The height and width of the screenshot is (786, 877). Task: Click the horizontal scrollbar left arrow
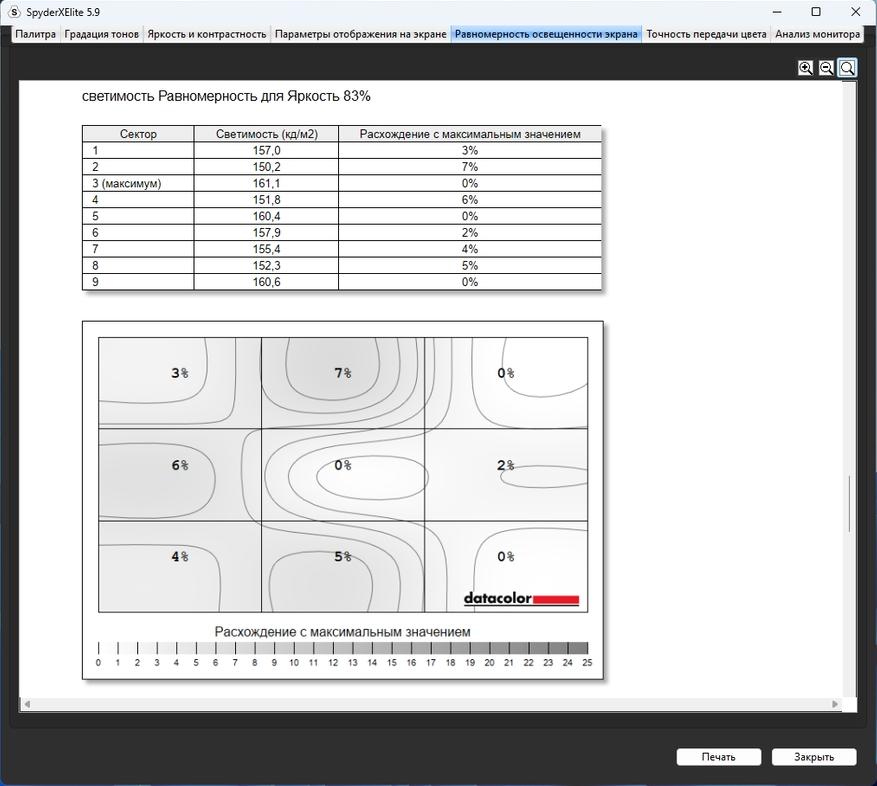(26, 704)
